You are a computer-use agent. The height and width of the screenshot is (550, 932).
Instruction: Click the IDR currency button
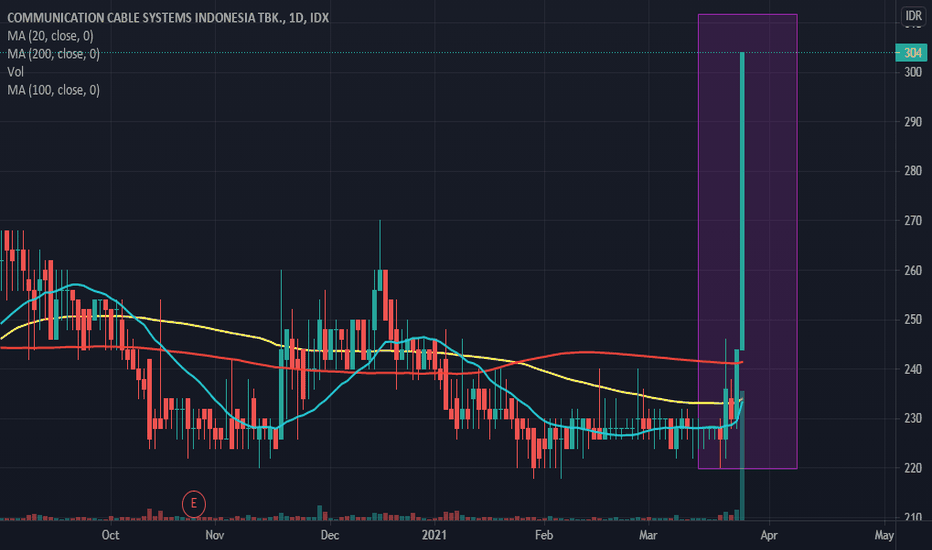pos(914,15)
